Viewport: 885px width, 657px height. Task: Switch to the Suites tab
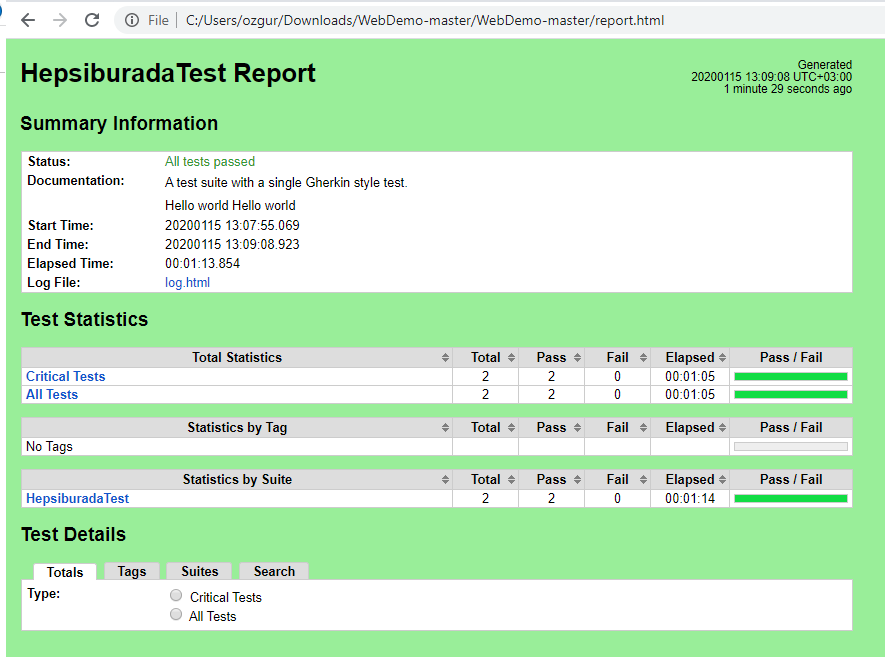pyautogui.click(x=199, y=571)
